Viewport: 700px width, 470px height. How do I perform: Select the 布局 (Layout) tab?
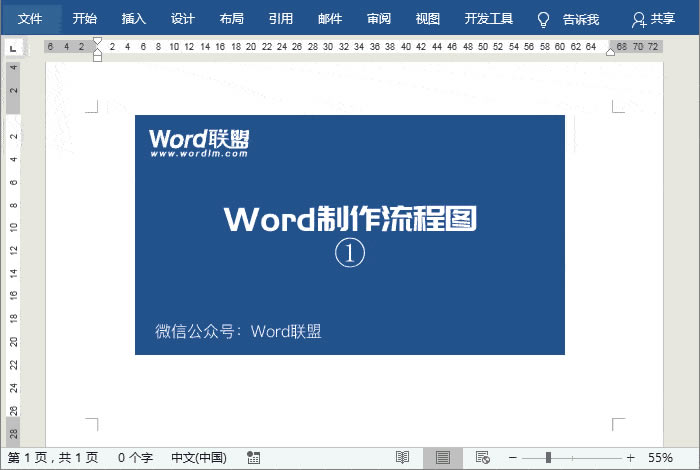pos(231,19)
